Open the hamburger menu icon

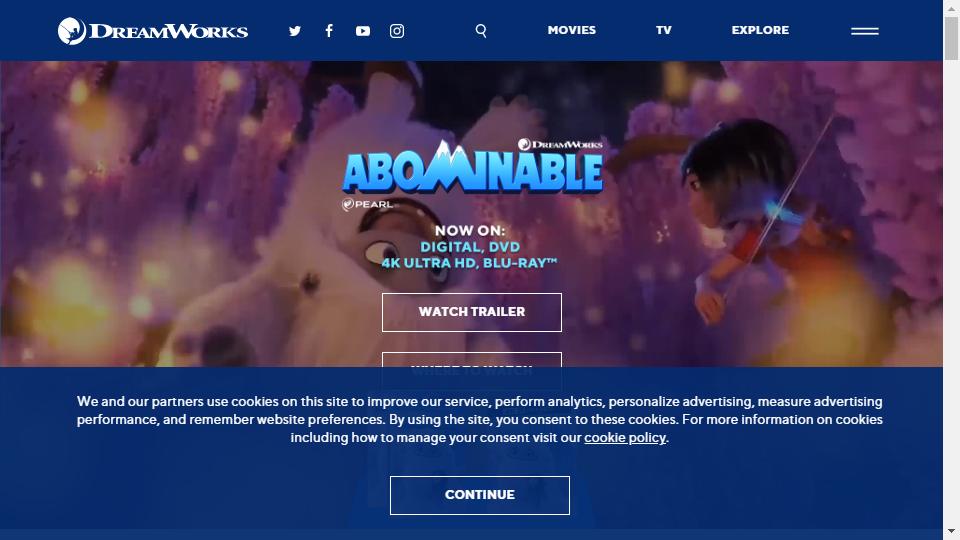pos(864,31)
